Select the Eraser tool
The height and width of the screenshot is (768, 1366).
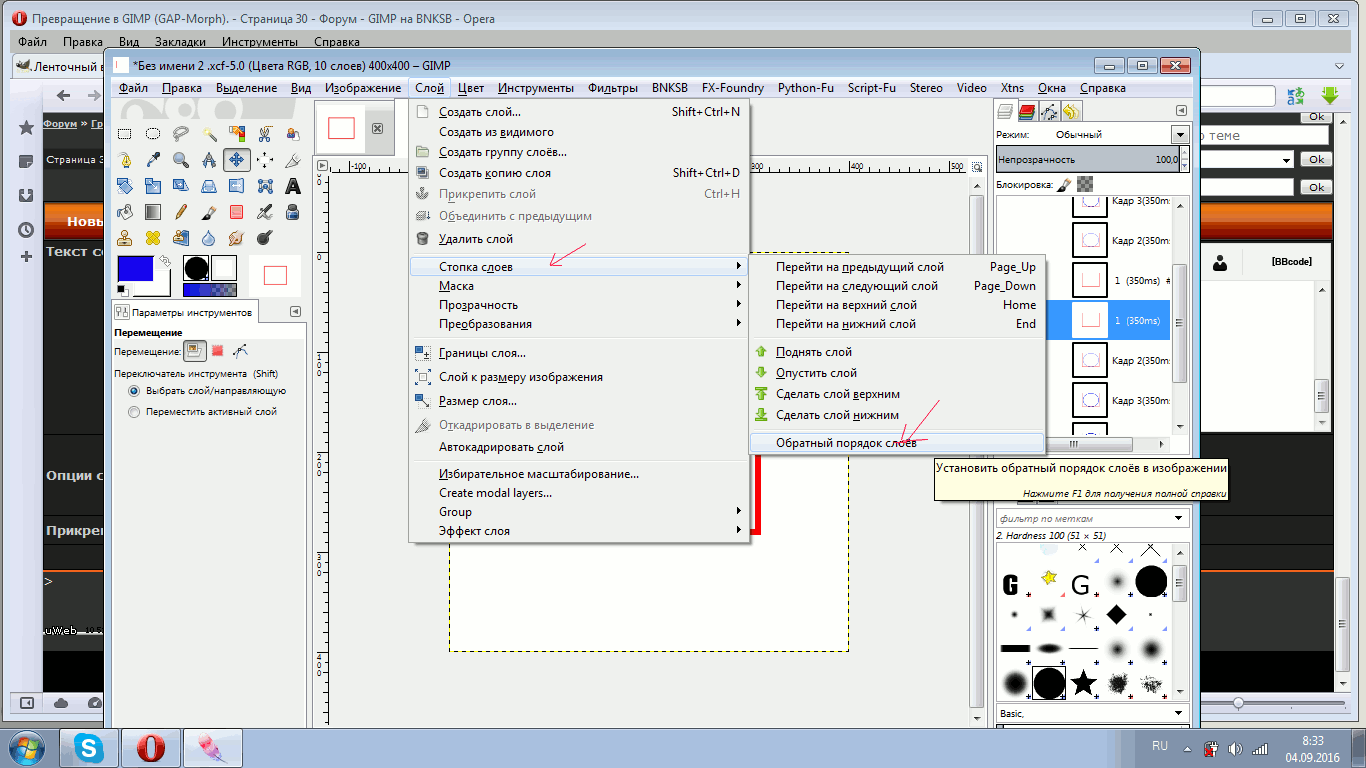click(x=237, y=212)
